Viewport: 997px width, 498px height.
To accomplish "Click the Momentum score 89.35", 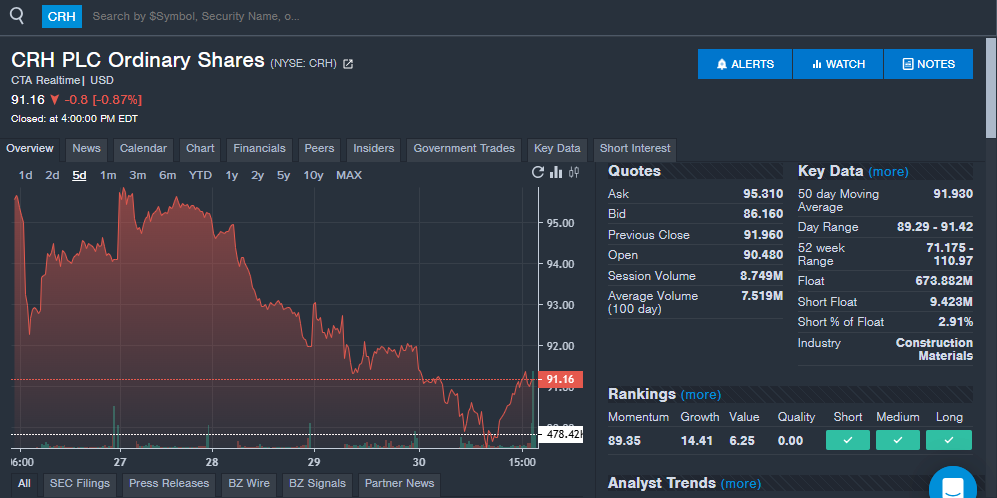I will (624, 441).
